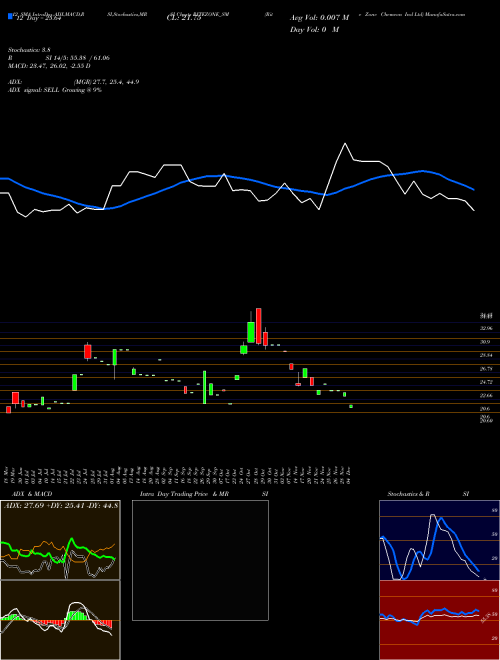
Task: Click the ADX (MGR) 27.7, 25.4, 44.9 line
Action: tap(74, 82)
